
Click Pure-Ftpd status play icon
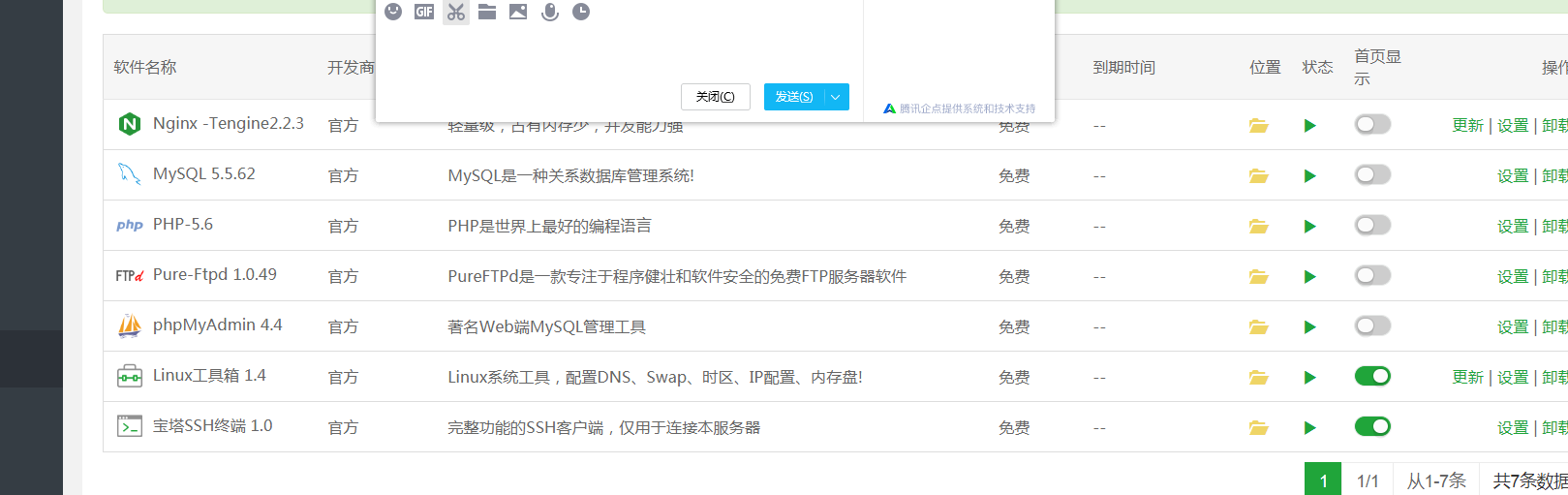(x=1310, y=276)
